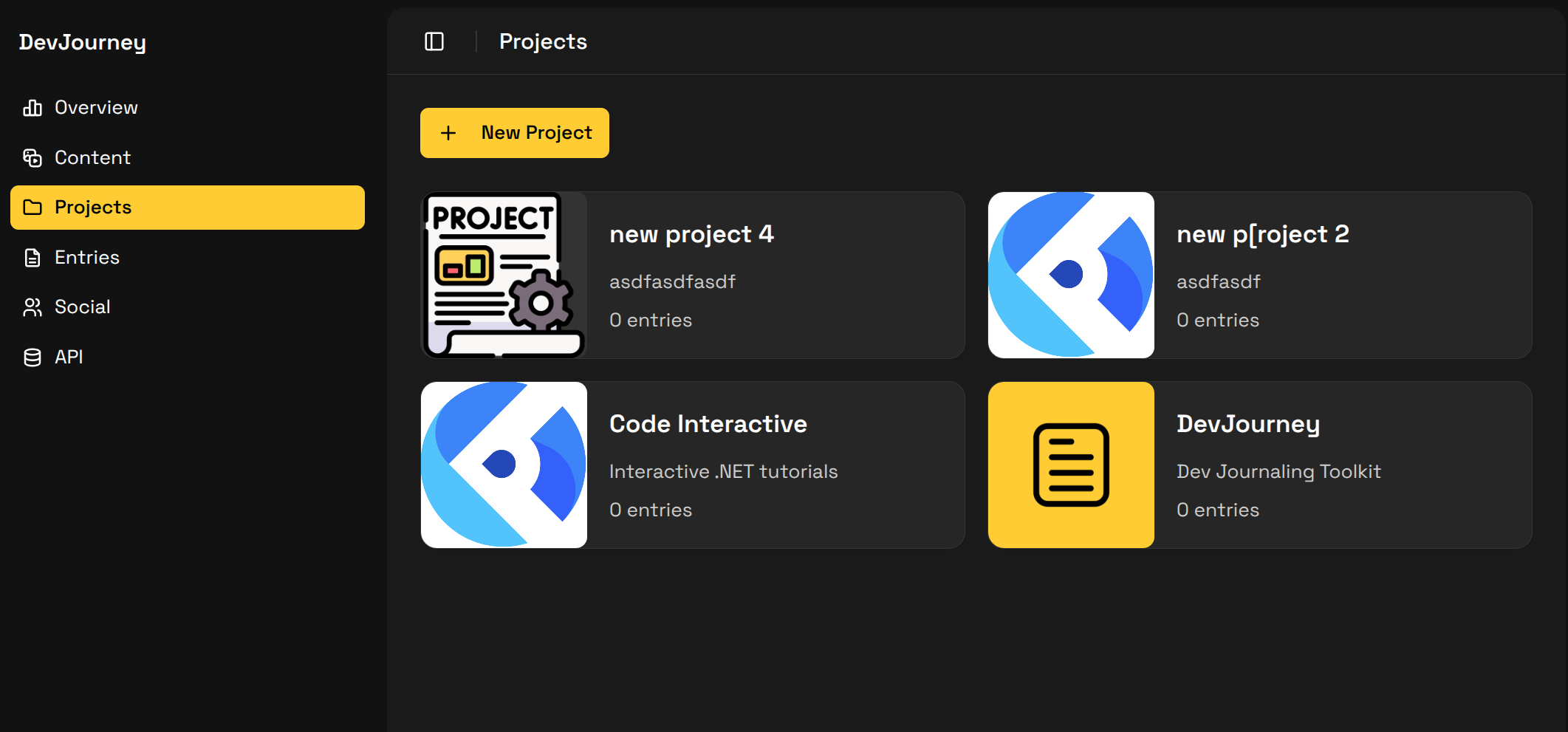This screenshot has width=1568, height=732.
Task: Open the new p[roject 2 thumbnail
Action: [x=1071, y=276]
